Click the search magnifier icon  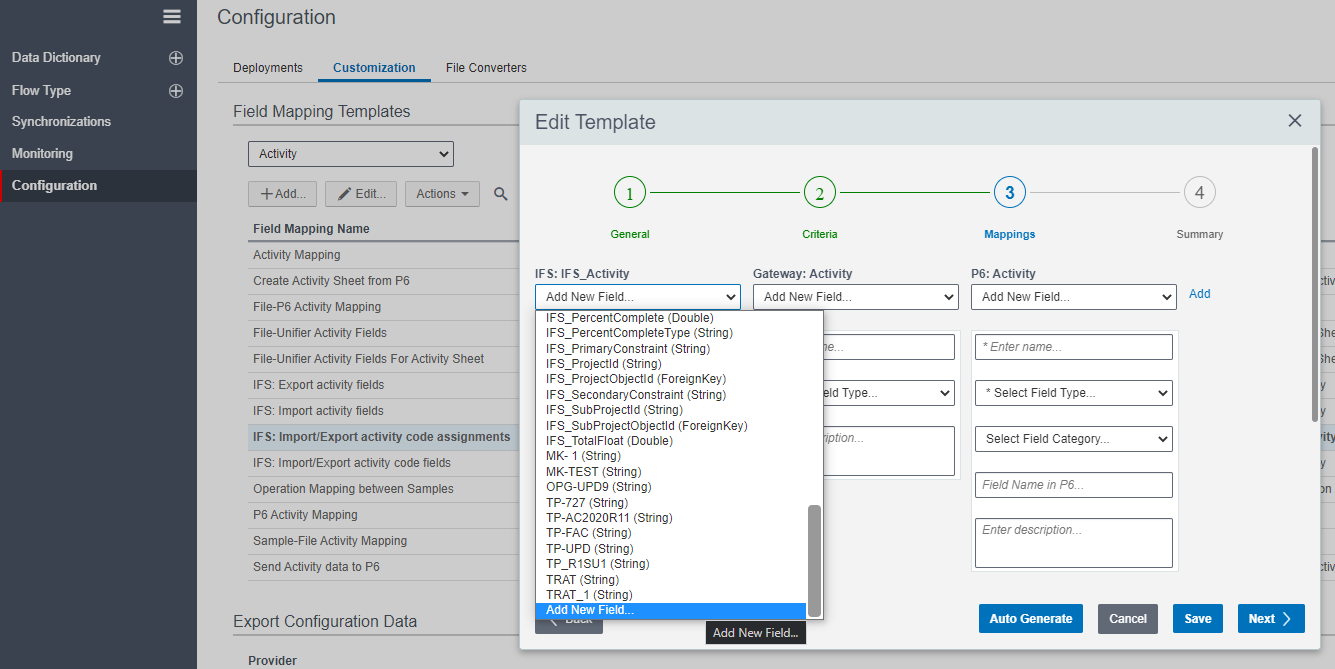tap(501, 194)
